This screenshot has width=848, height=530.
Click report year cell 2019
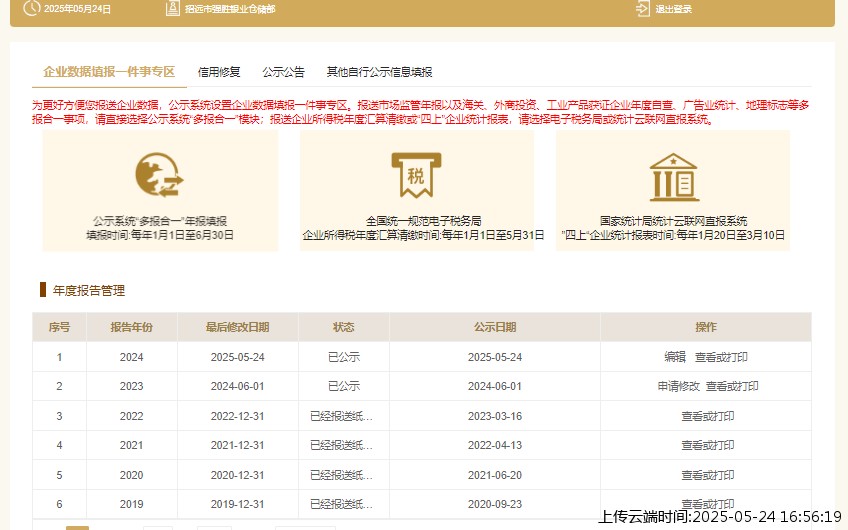pos(131,504)
